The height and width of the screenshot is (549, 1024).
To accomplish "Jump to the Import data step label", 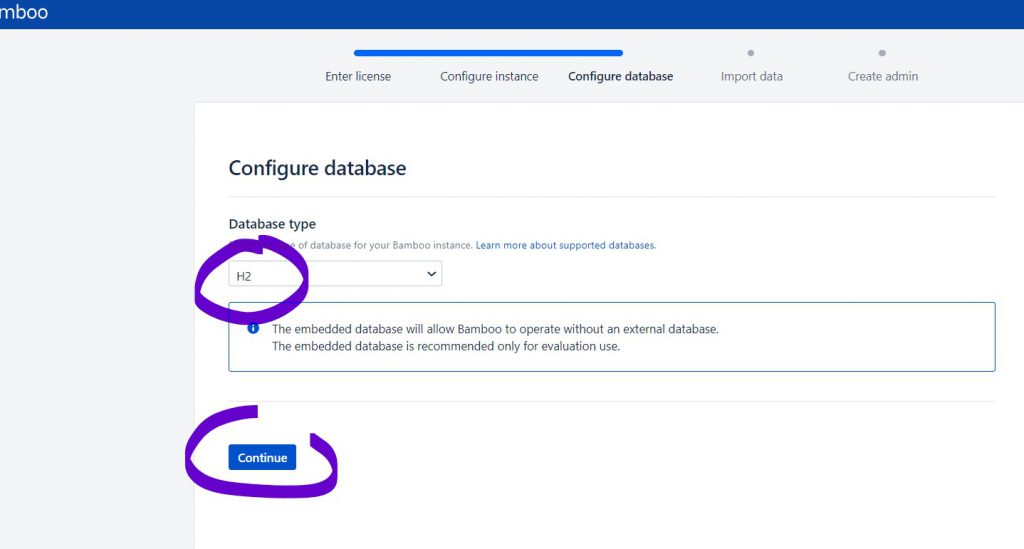I will tap(751, 76).
